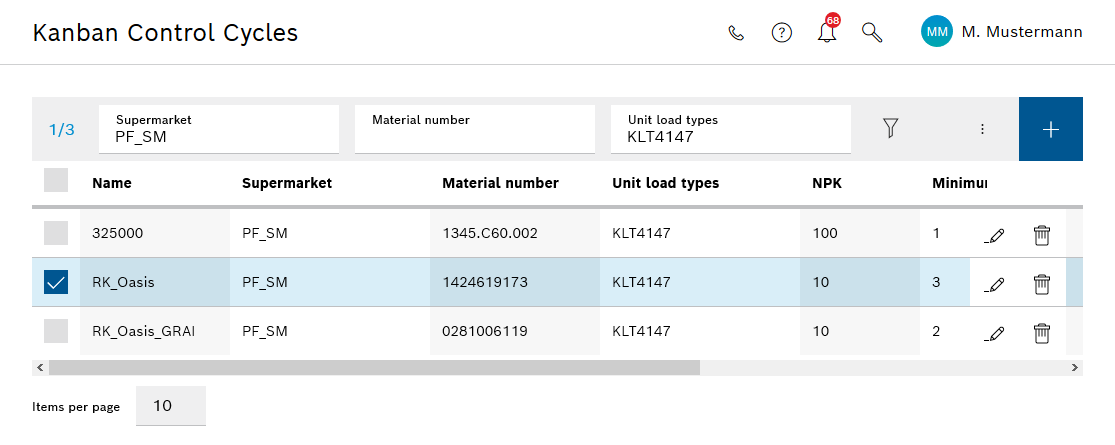Open help via question mark icon
Viewport: 1115px width, 445px height.
781,33
